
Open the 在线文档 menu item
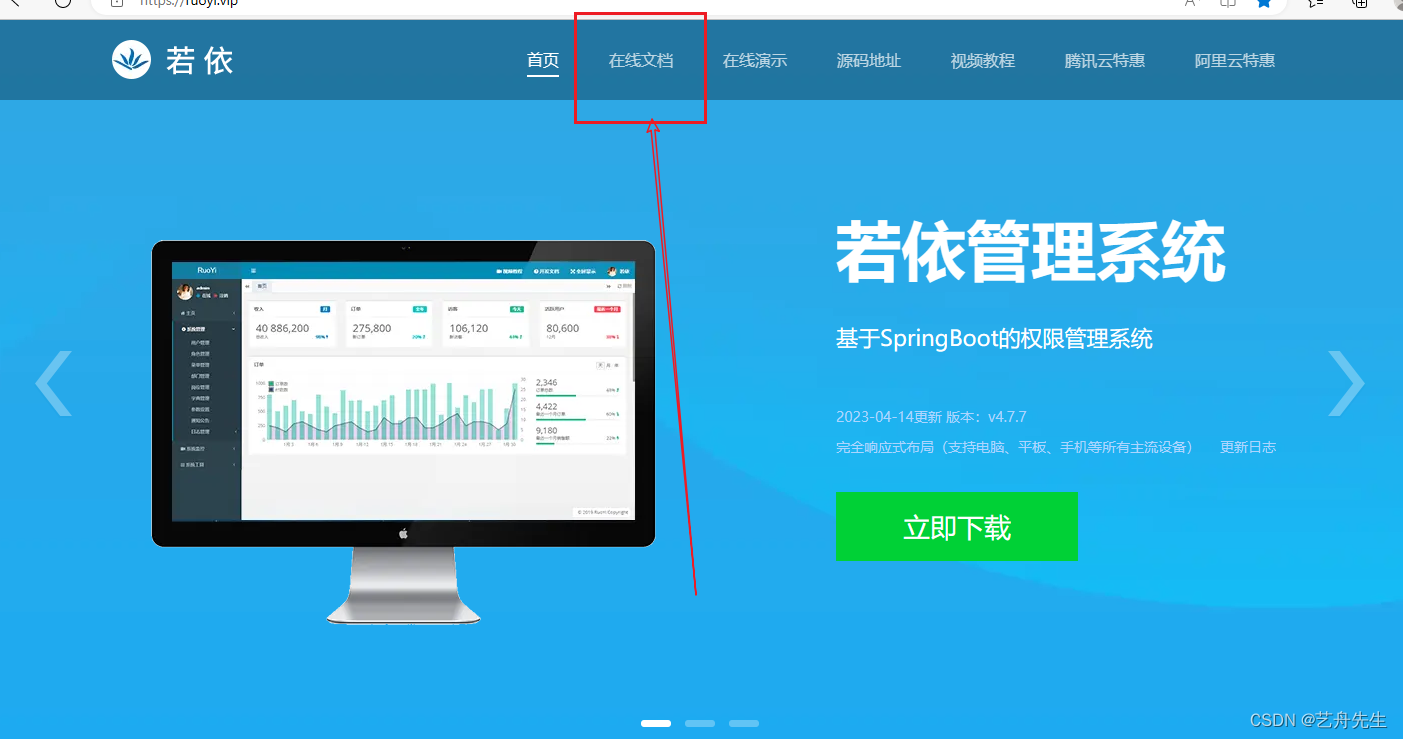click(x=641, y=60)
